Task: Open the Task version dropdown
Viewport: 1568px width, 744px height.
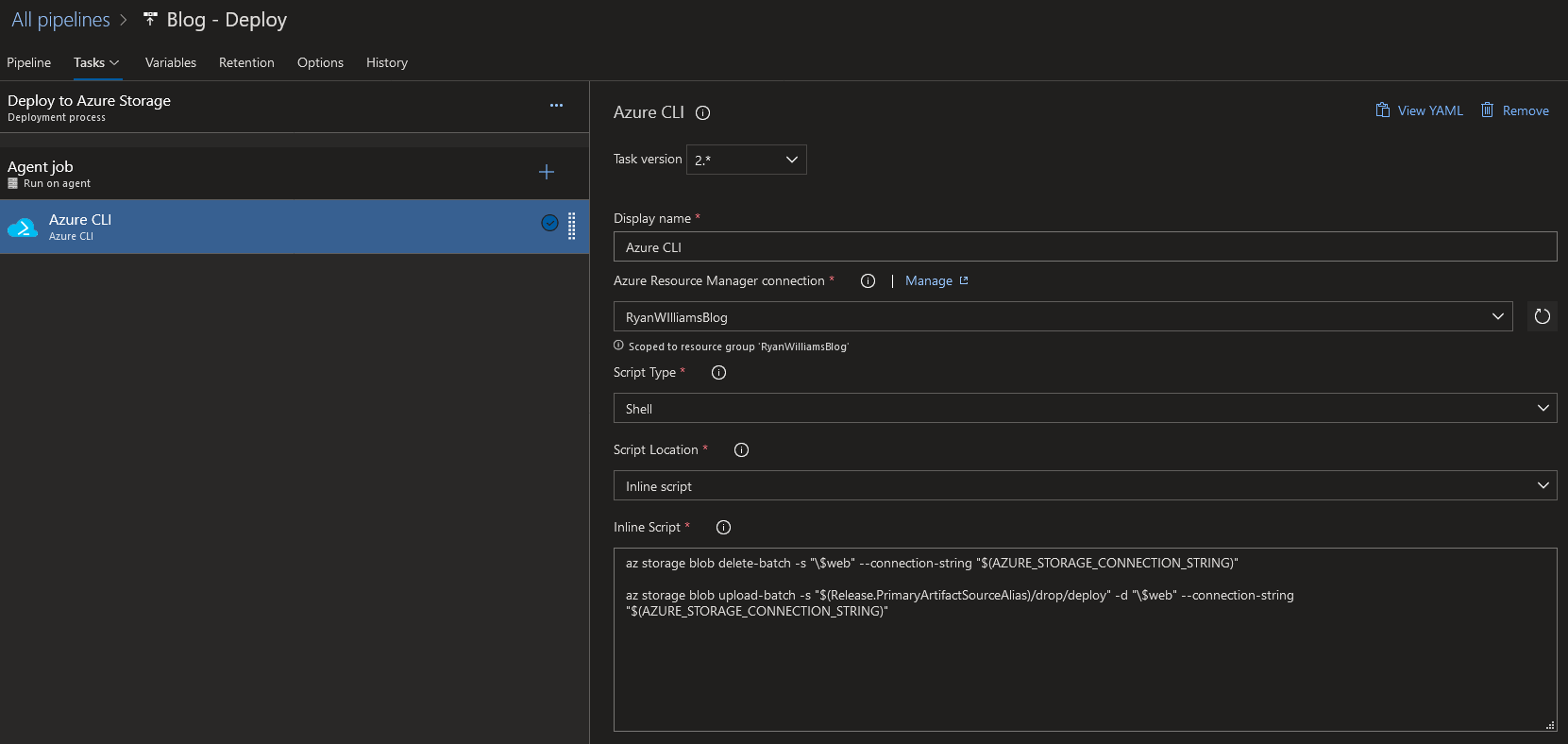Action: 747,160
